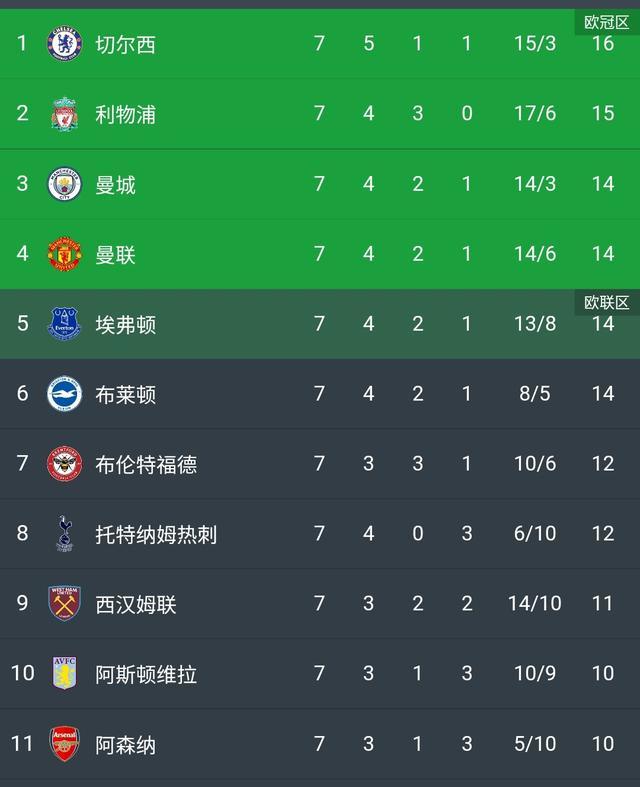Tap the 欧冠区 zone label

point(606,23)
